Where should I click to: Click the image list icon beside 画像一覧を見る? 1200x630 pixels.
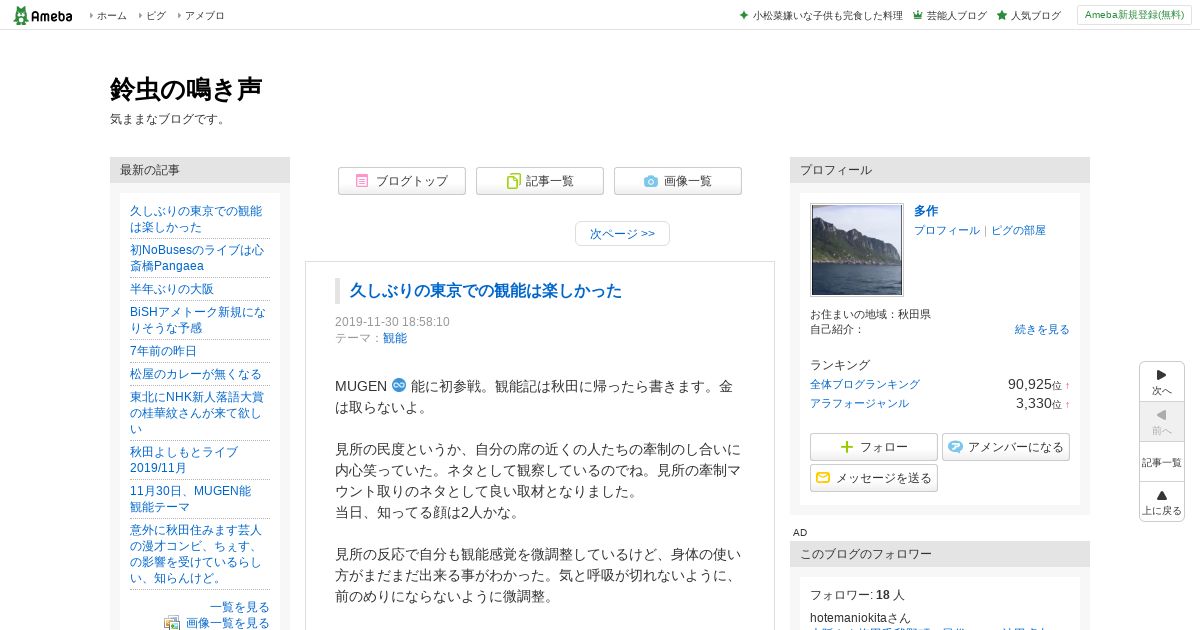pos(172,623)
